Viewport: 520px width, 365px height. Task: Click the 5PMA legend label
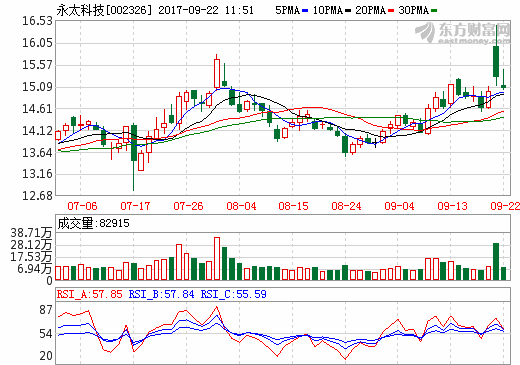tap(287, 11)
